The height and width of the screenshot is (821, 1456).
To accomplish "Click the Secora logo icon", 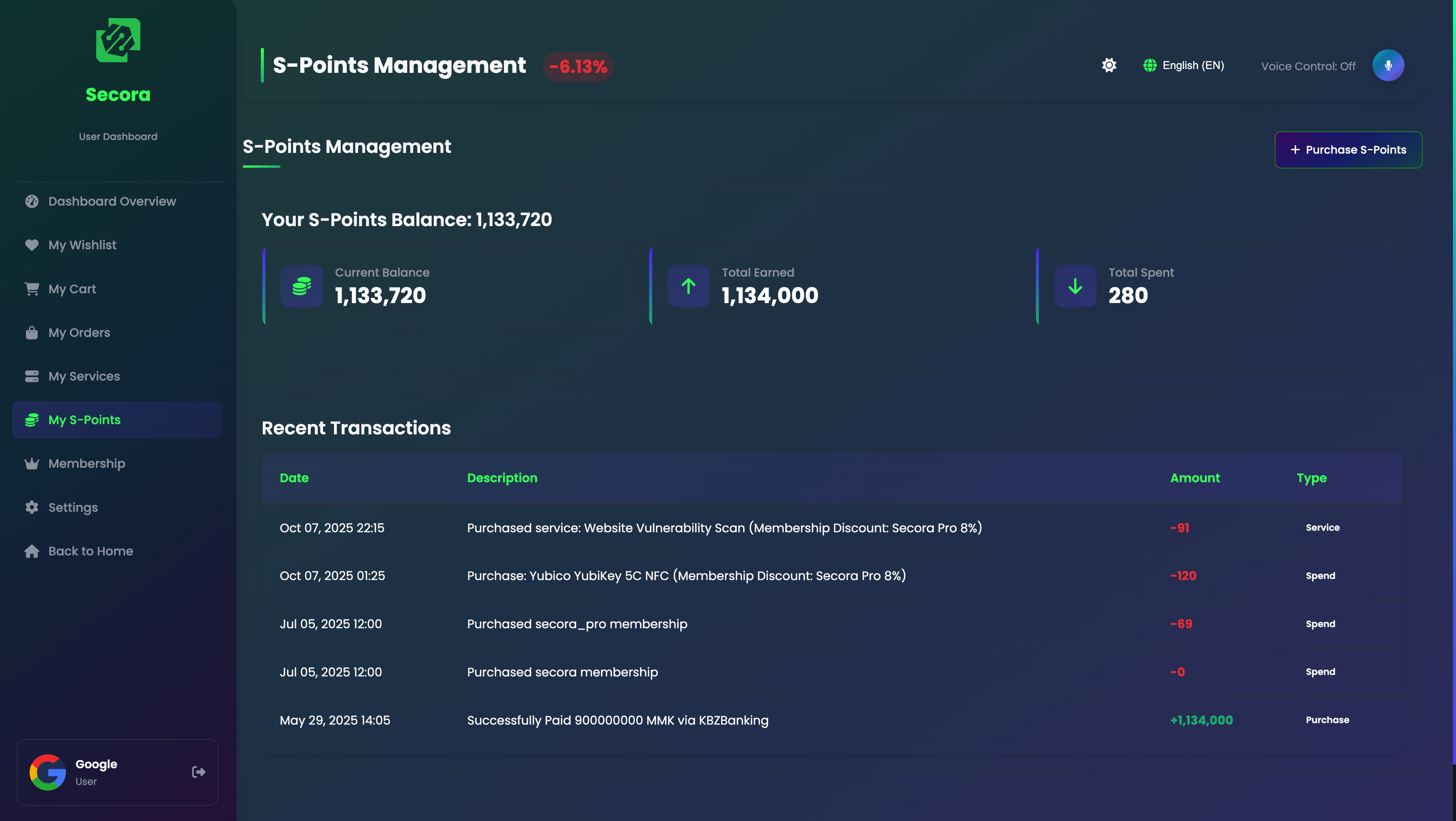I will pos(118,40).
